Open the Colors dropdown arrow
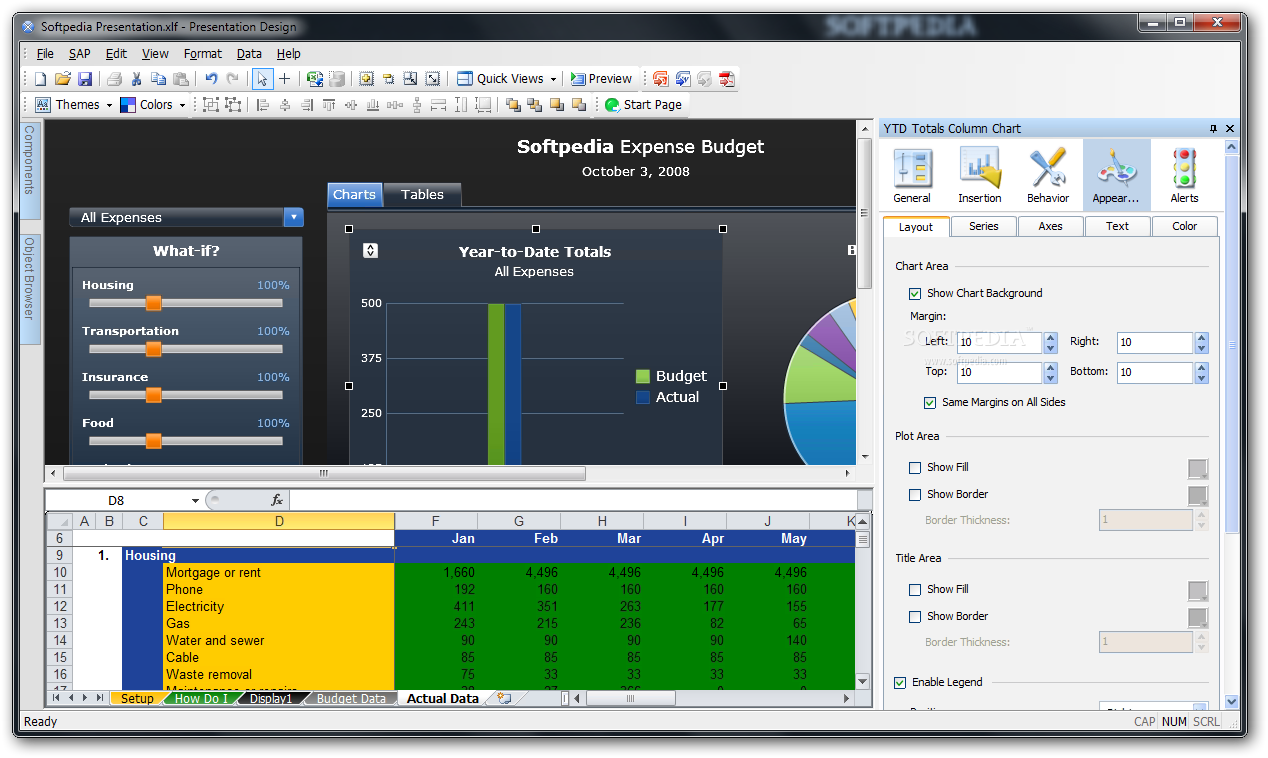 coord(182,105)
